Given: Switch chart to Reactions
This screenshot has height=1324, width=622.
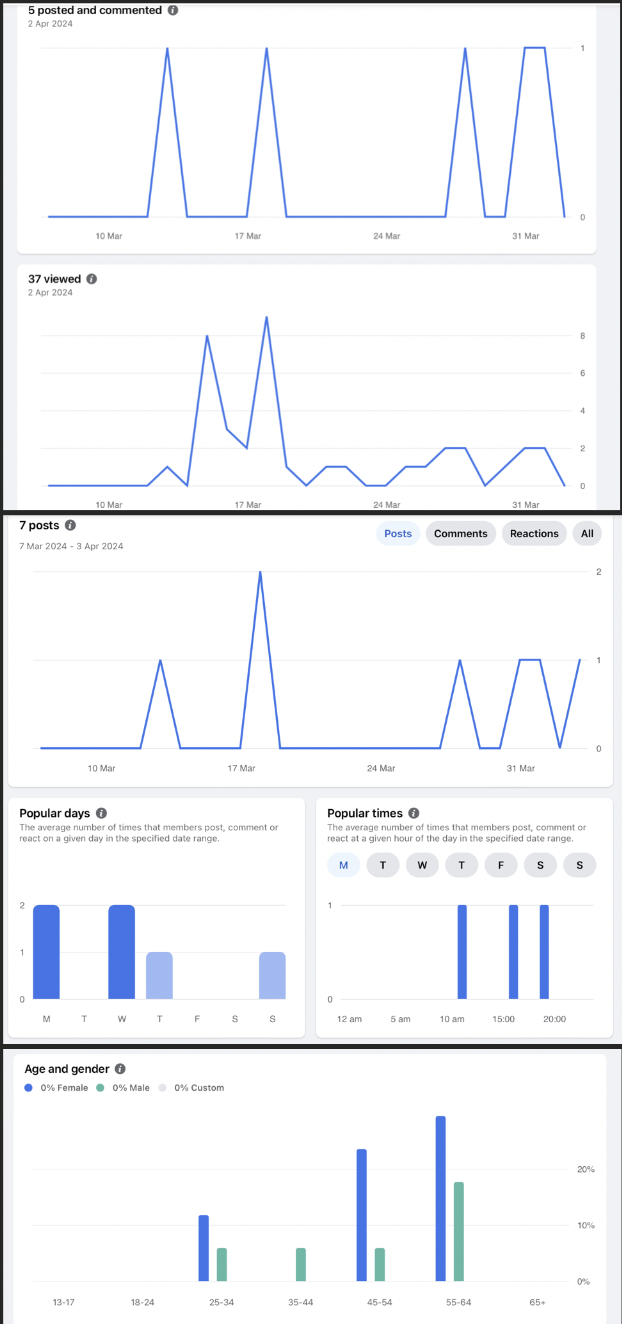Looking at the screenshot, I should [534, 534].
